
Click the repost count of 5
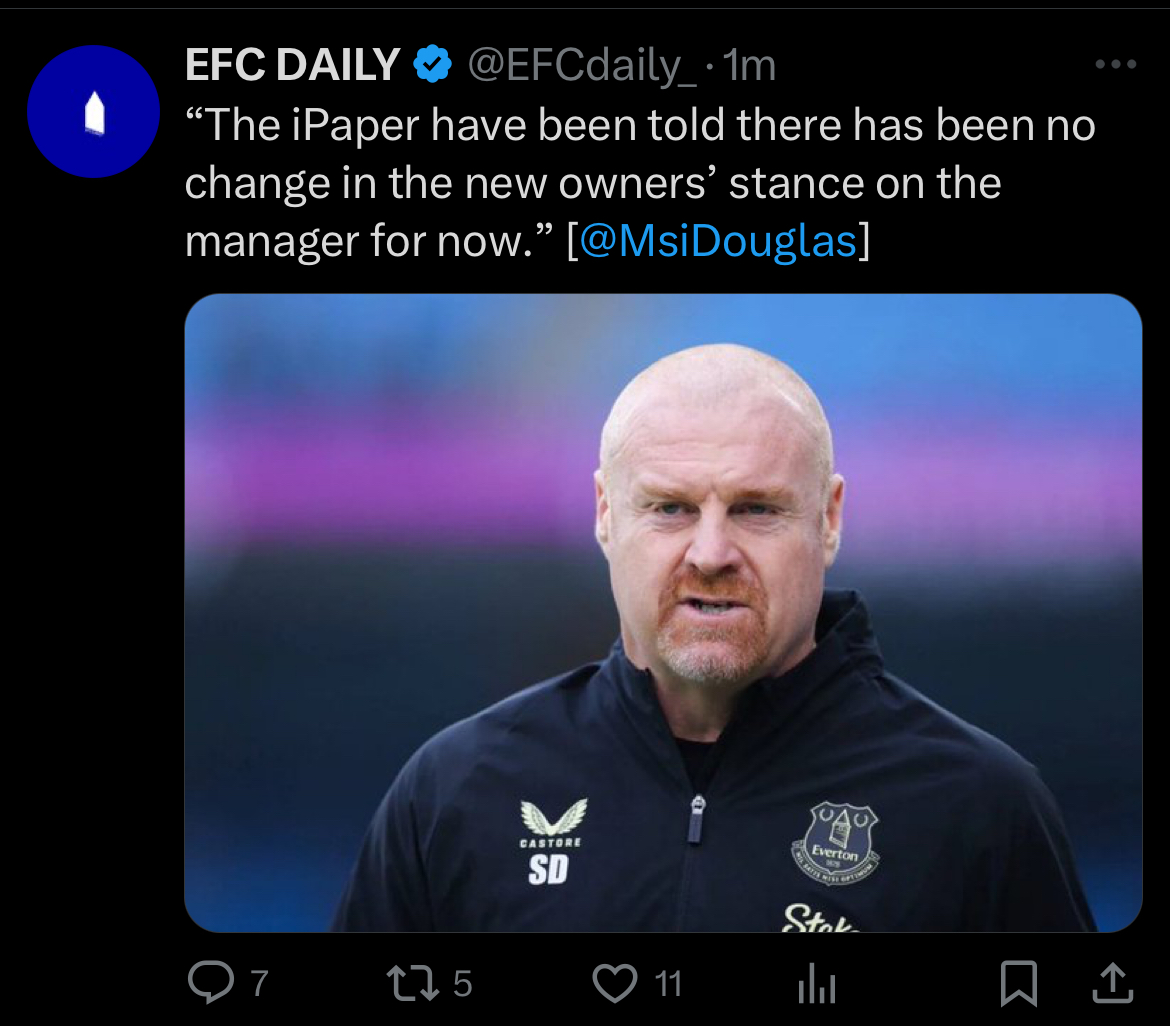[462, 984]
